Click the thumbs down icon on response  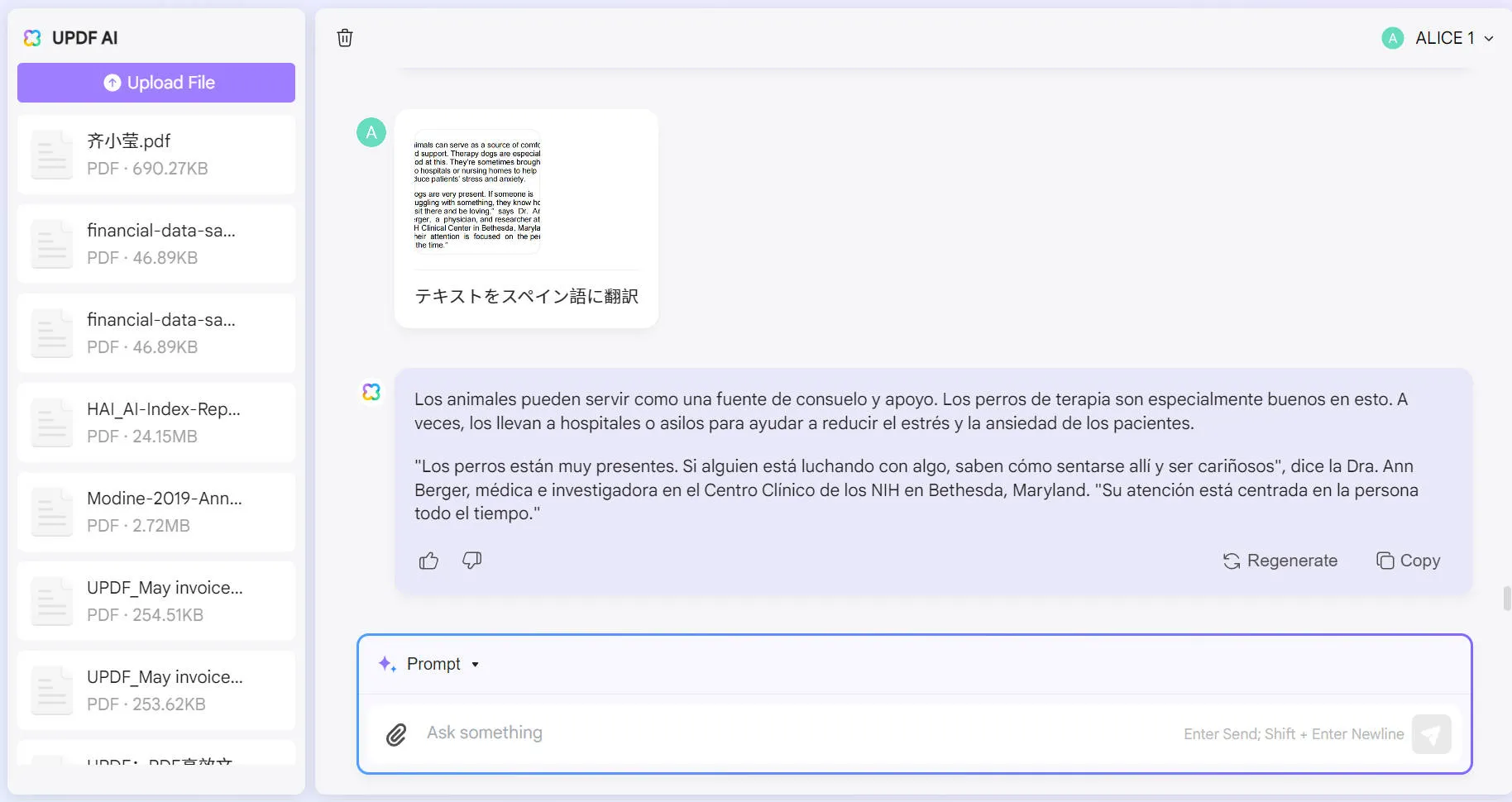pyautogui.click(x=472, y=561)
